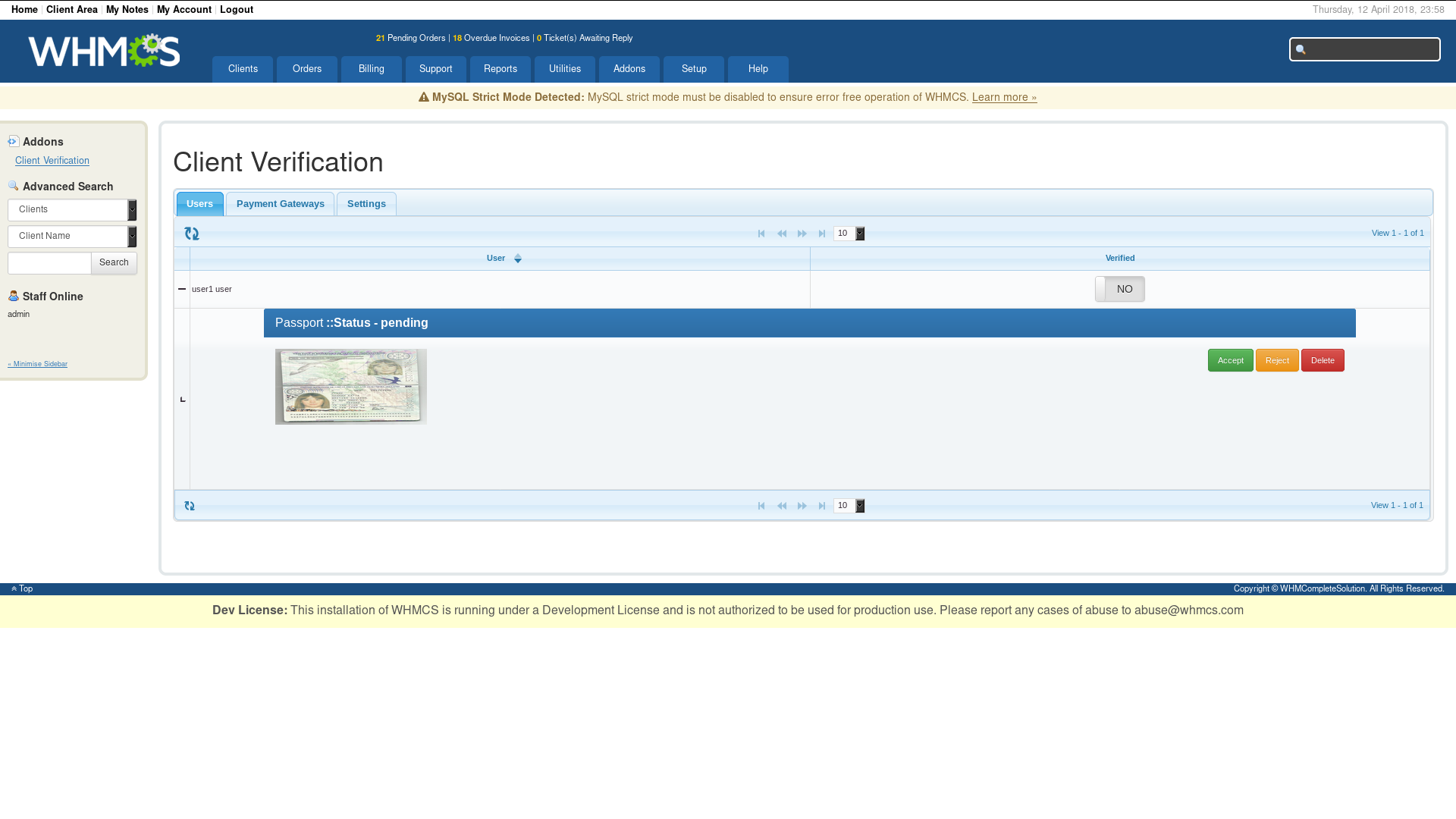Click the search magnifier icon in header
This screenshot has height=819, width=1456.
pos(1301,50)
